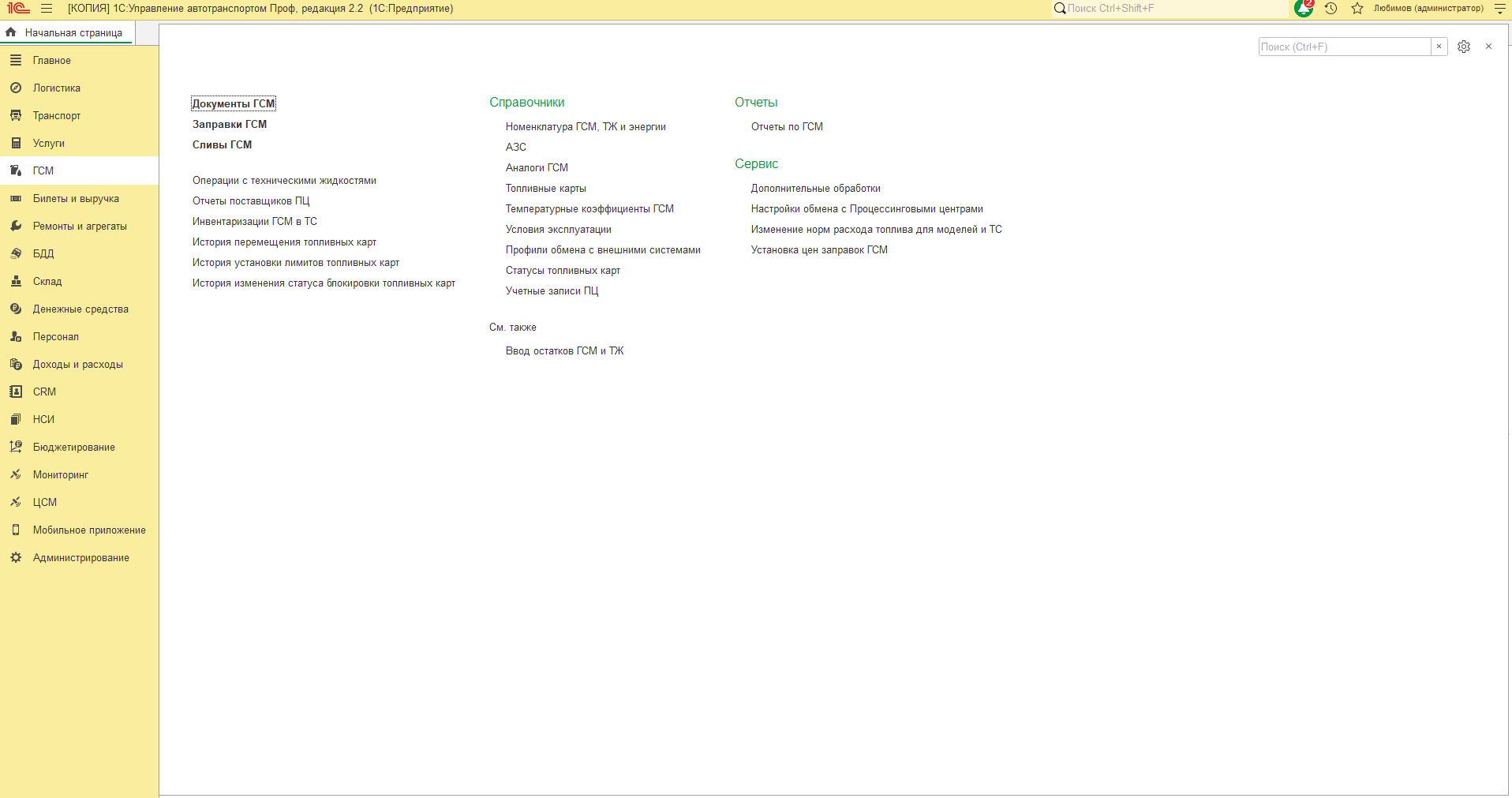Open notifications bell icon
1512x798 pixels.
(1304, 9)
